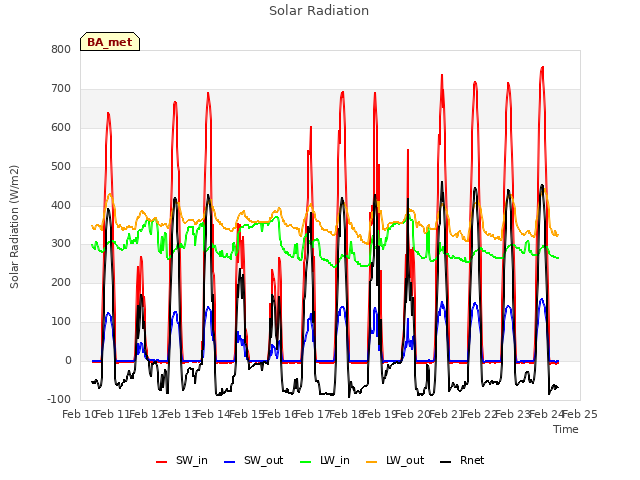This screenshot has height=480, width=640.
Task: Click the green LW_in legend swatch
Action: tap(306, 462)
